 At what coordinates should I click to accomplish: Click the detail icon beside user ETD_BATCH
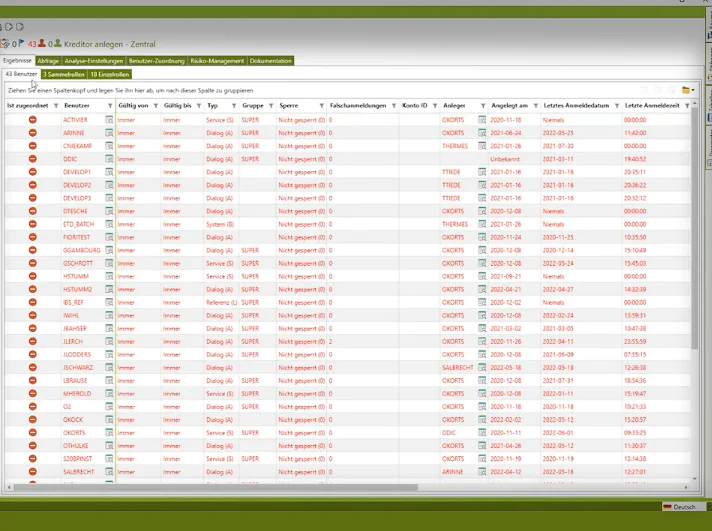(109, 224)
